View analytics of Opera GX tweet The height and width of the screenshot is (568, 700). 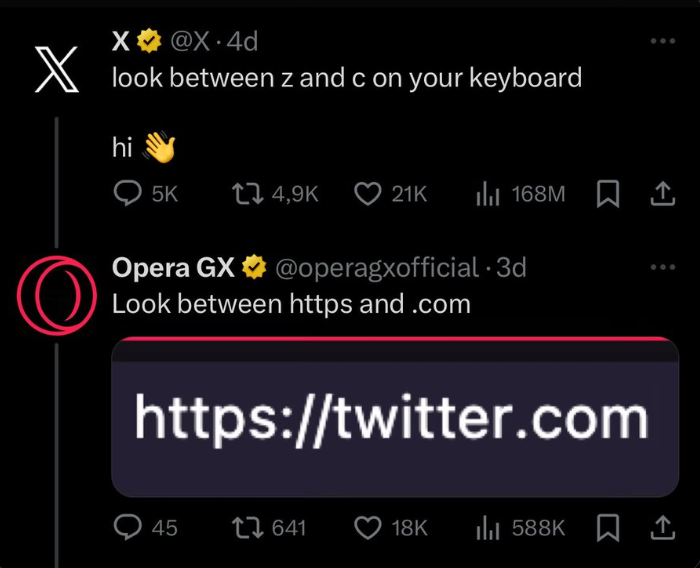(x=487, y=527)
